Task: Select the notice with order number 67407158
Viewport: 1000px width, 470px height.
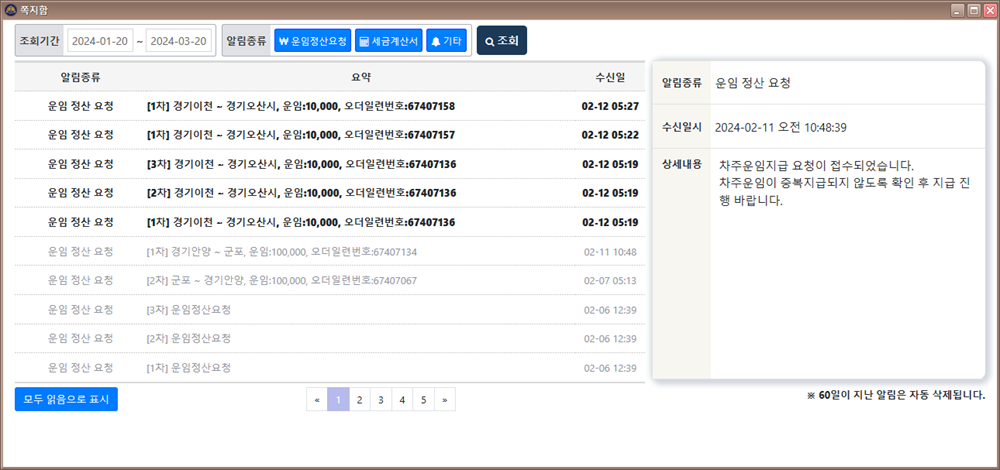Action: click(x=300, y=106)
